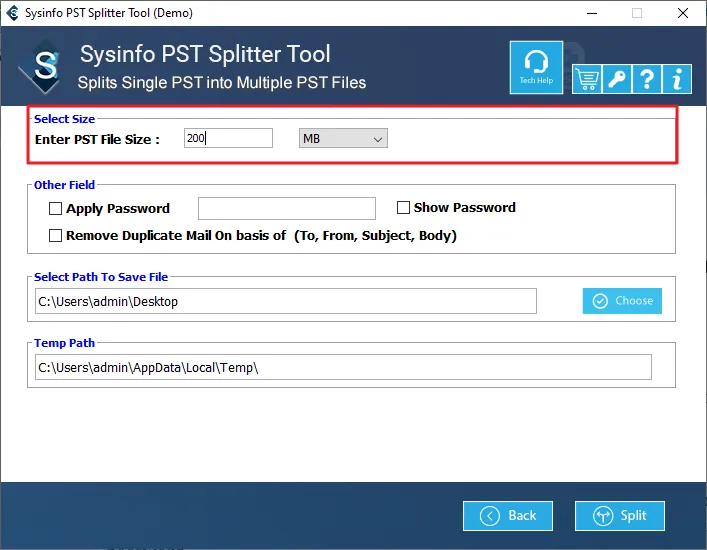Open the key activation icon
This screenshot has height=550, width=707.
point(617,79)
